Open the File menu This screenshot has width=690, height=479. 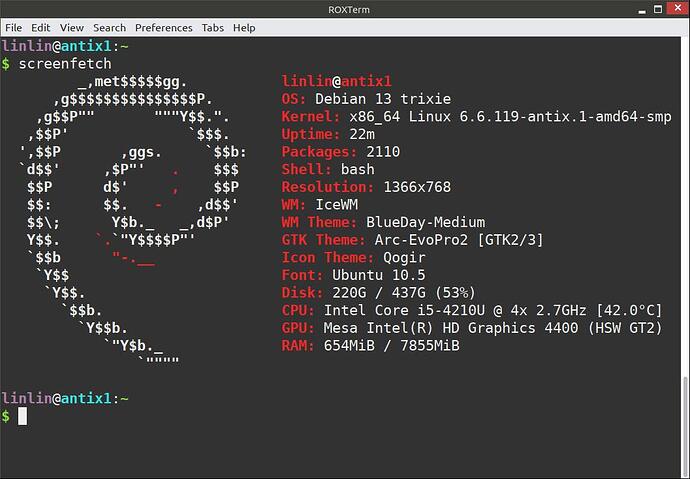coord(14,28)
